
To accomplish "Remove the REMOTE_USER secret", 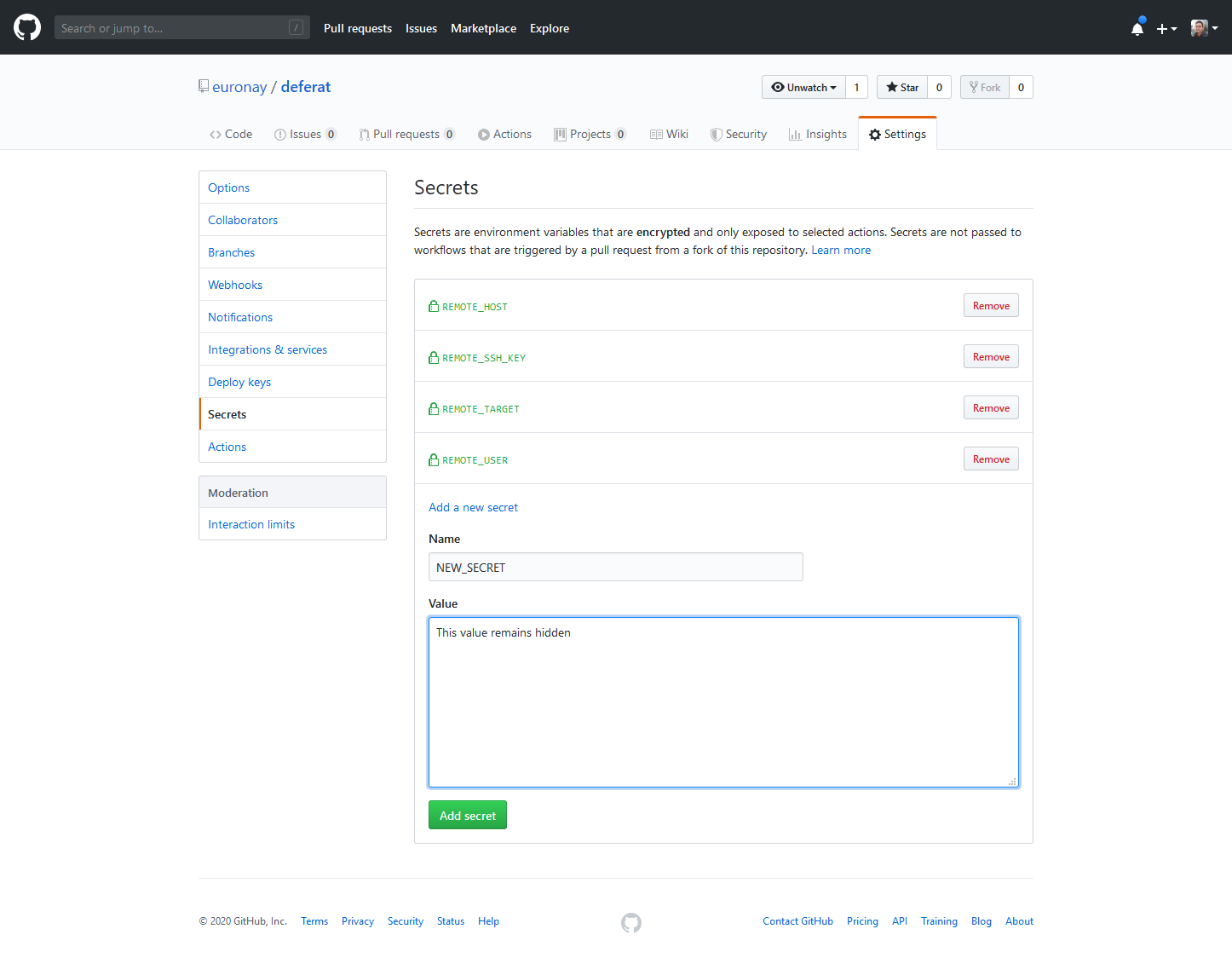I will (x=991, y=459).
